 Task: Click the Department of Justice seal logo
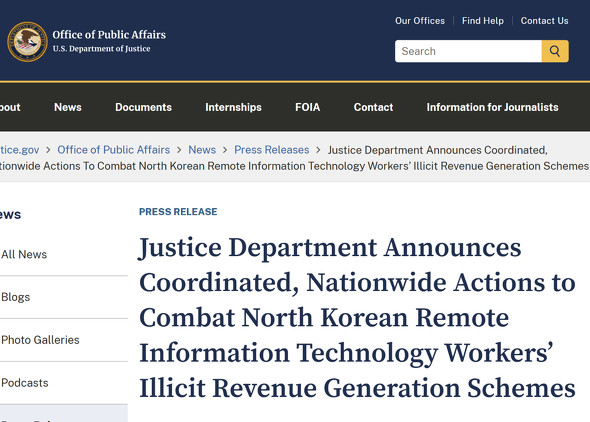point(27,42)
